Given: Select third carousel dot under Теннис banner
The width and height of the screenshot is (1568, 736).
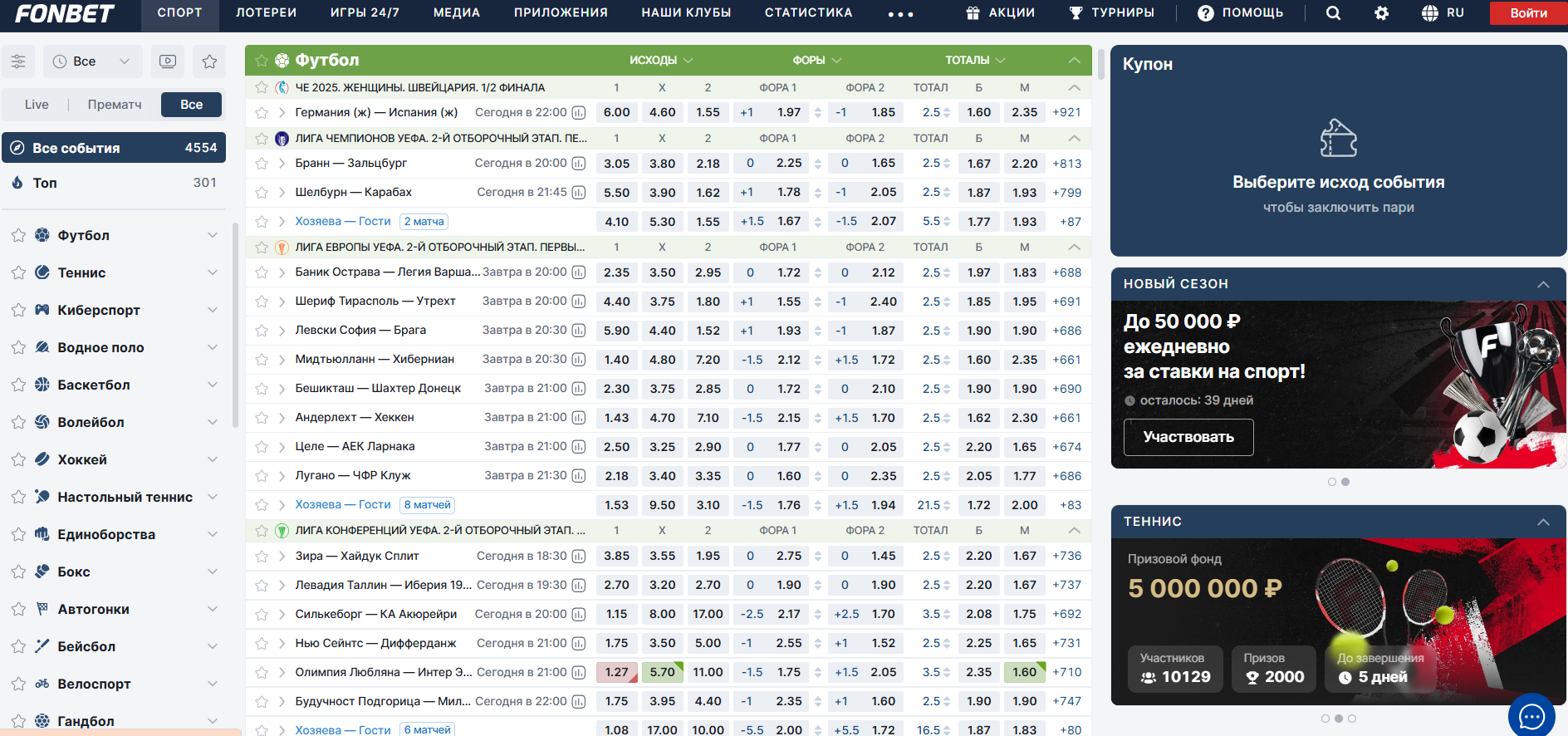Looking at the screenshot, I should (1352, 719).
